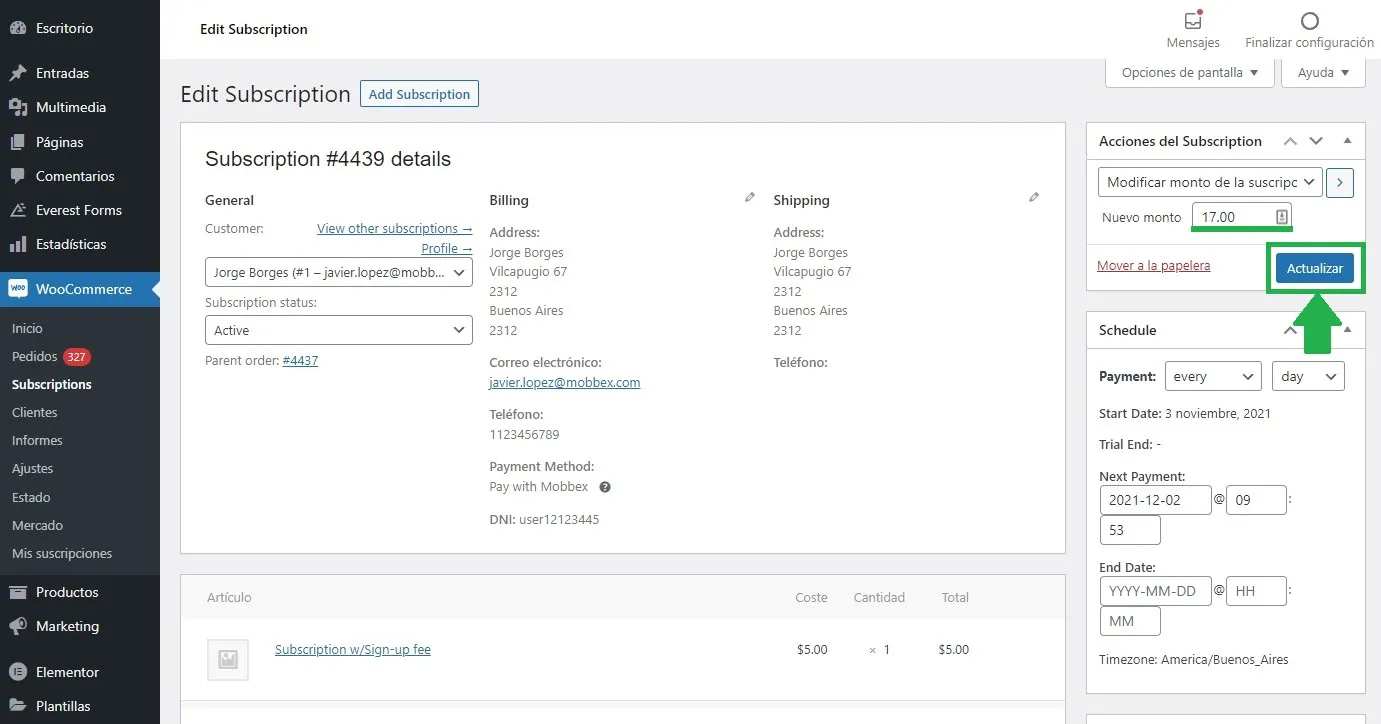Run selected subscription action arrow button
This screenshot has width=1381, height=724.
tap(1341, 182)
